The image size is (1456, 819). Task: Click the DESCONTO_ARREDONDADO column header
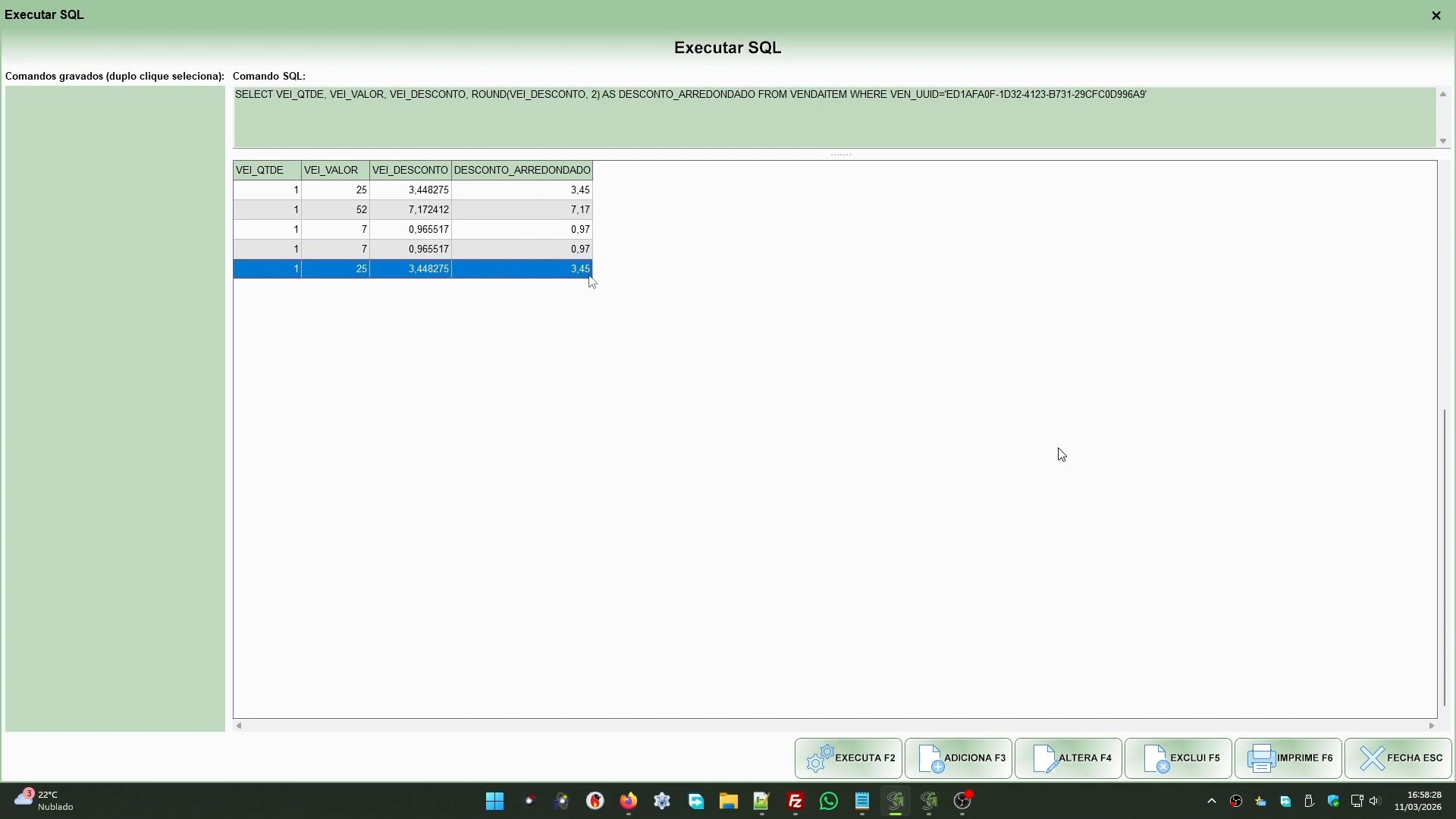pyautogui.click(x=522, y=170)
